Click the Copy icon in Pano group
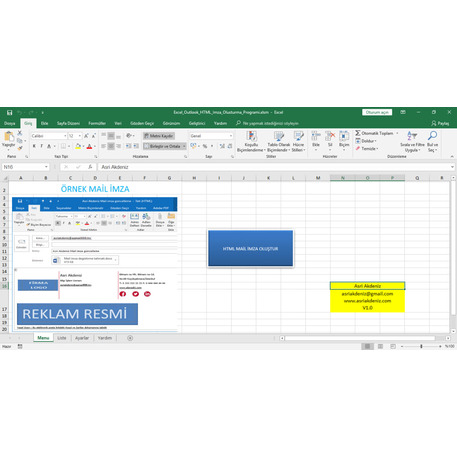457x457 pixels. [20, 141]
